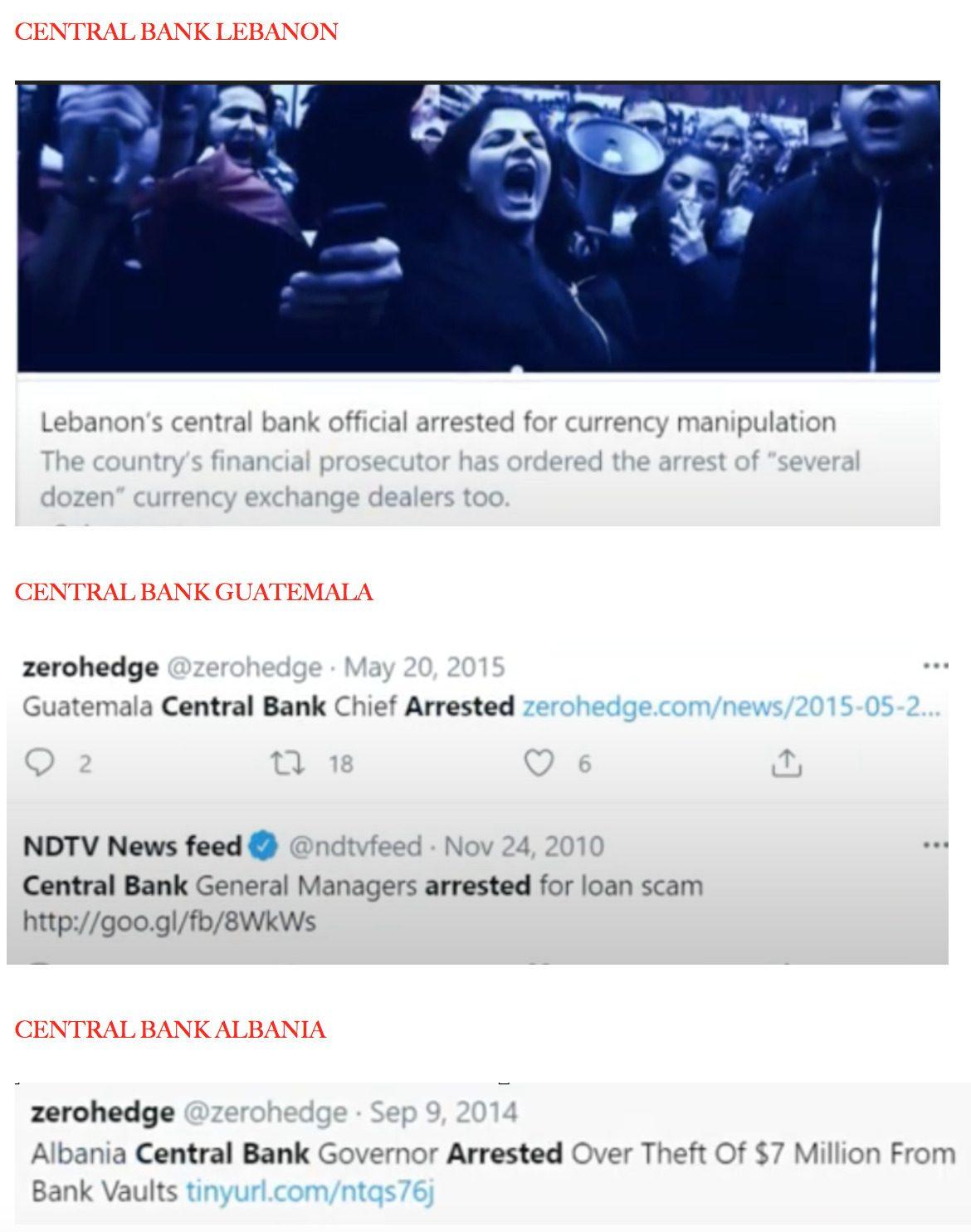Click the CENTRAL BANK LEBANON heading
The height and width of the screenshot is (1232, 971).
coord(177,32)
